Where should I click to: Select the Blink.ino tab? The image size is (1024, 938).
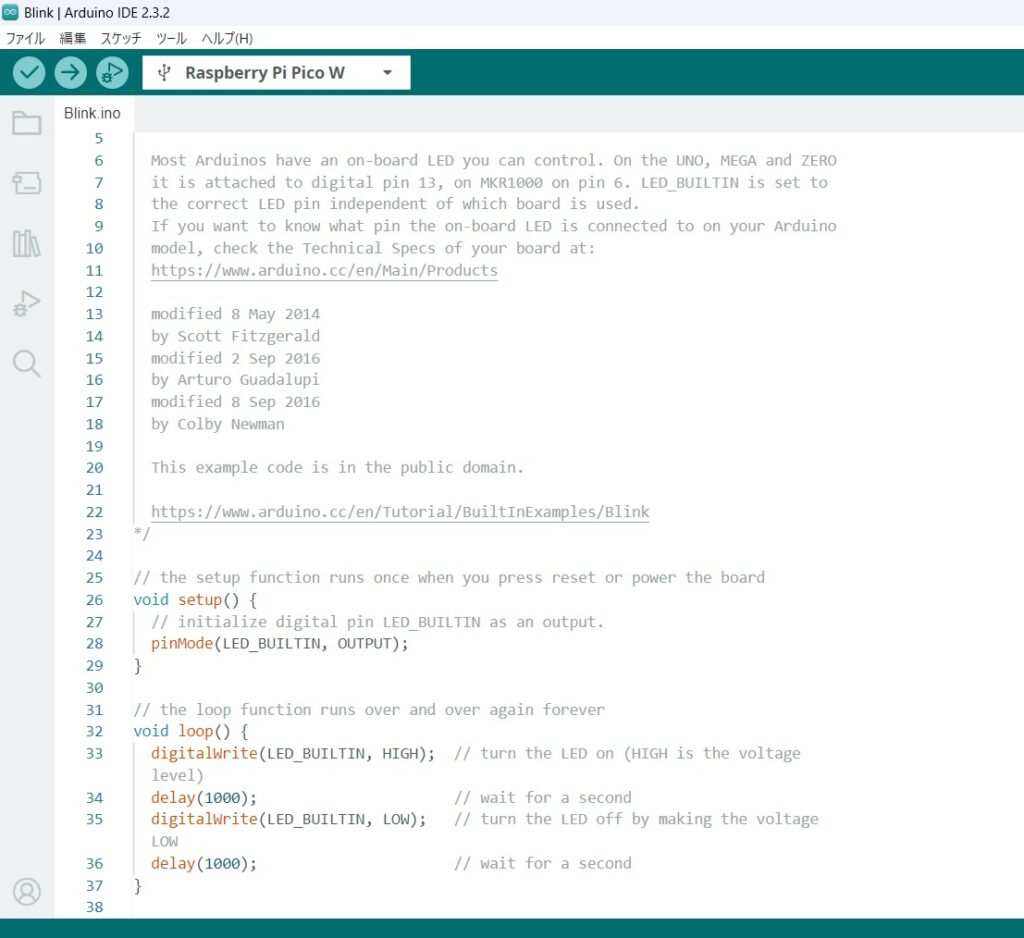pos(92,113)
